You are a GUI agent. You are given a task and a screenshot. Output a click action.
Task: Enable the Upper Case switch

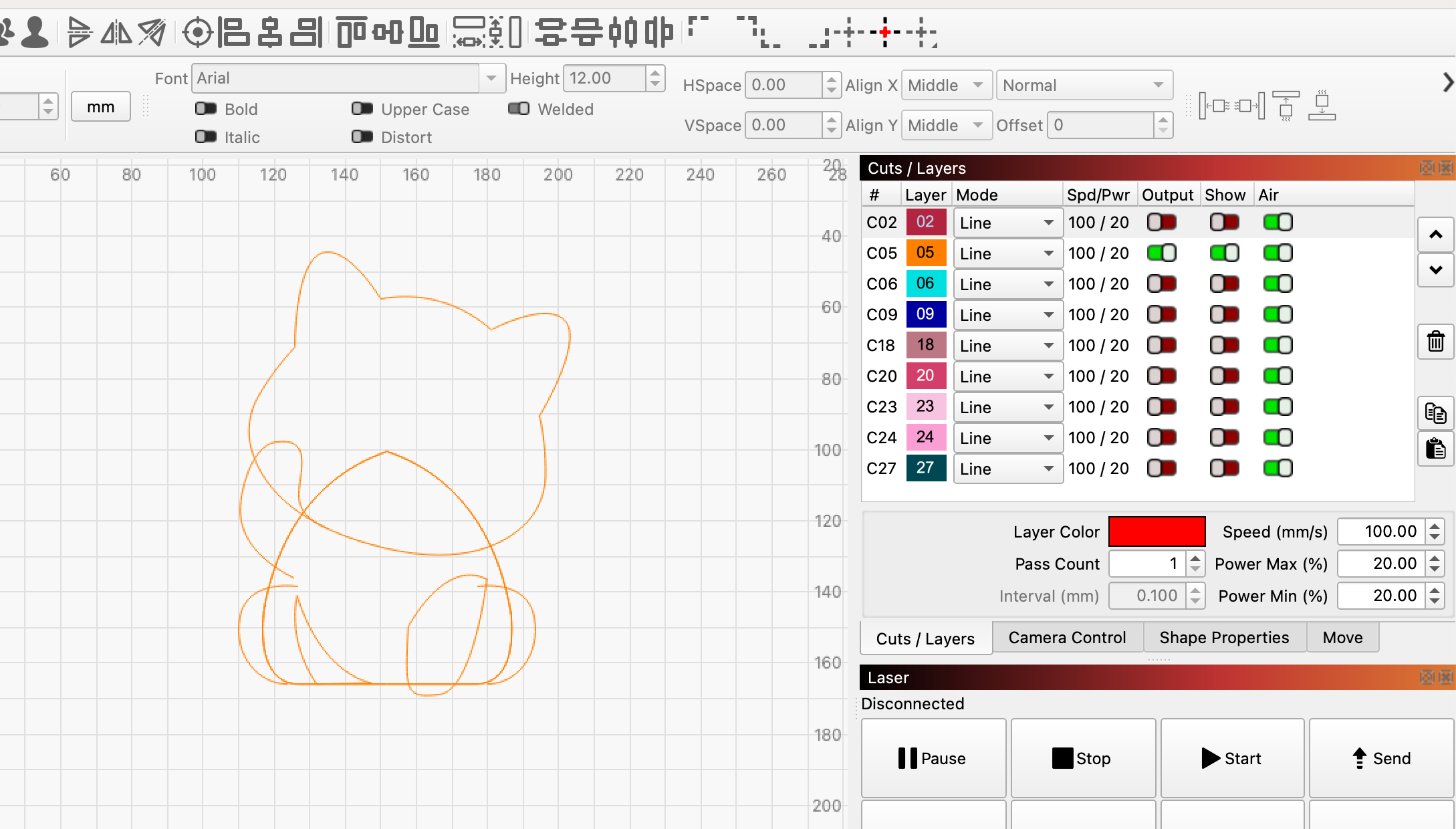[362, 108]
